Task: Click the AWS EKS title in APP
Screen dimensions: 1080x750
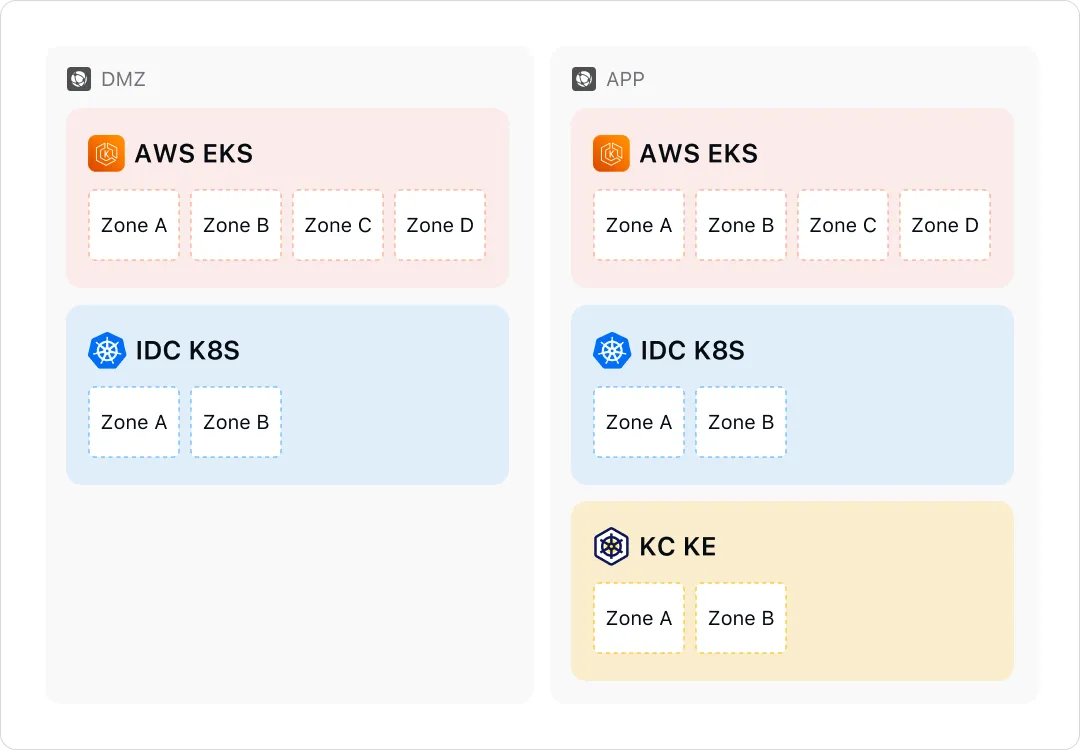Action: [699, 154]
